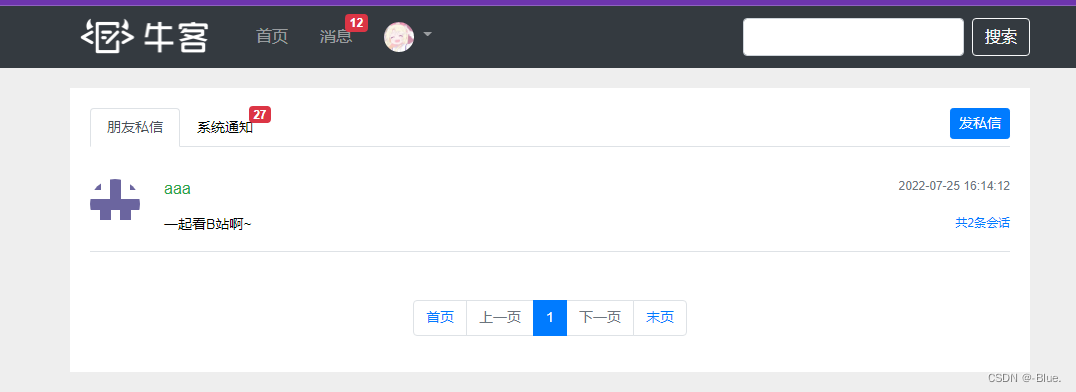Screen dimensions: 1076x392
Task: Click the timestamp 2022-07-25 16:14:12
Action: click(x=954, y=186)
